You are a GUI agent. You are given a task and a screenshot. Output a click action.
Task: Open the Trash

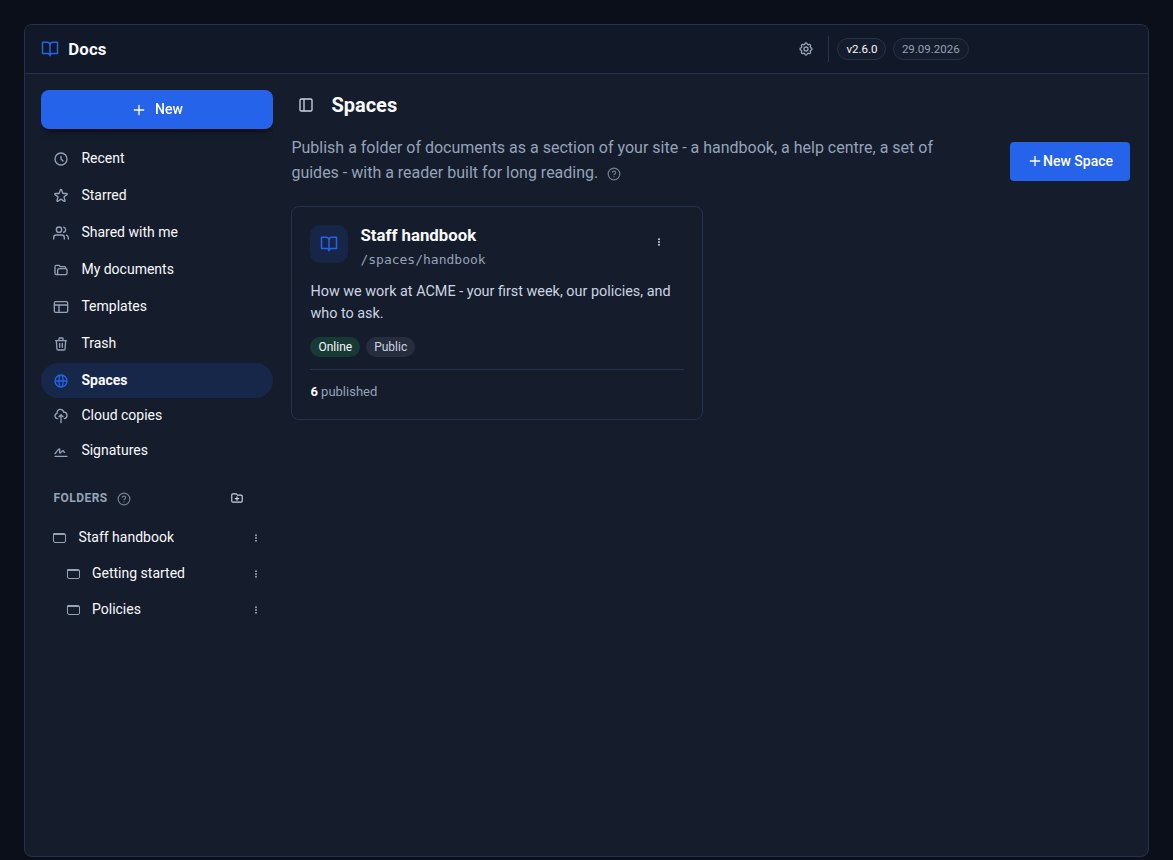[157, 343]
